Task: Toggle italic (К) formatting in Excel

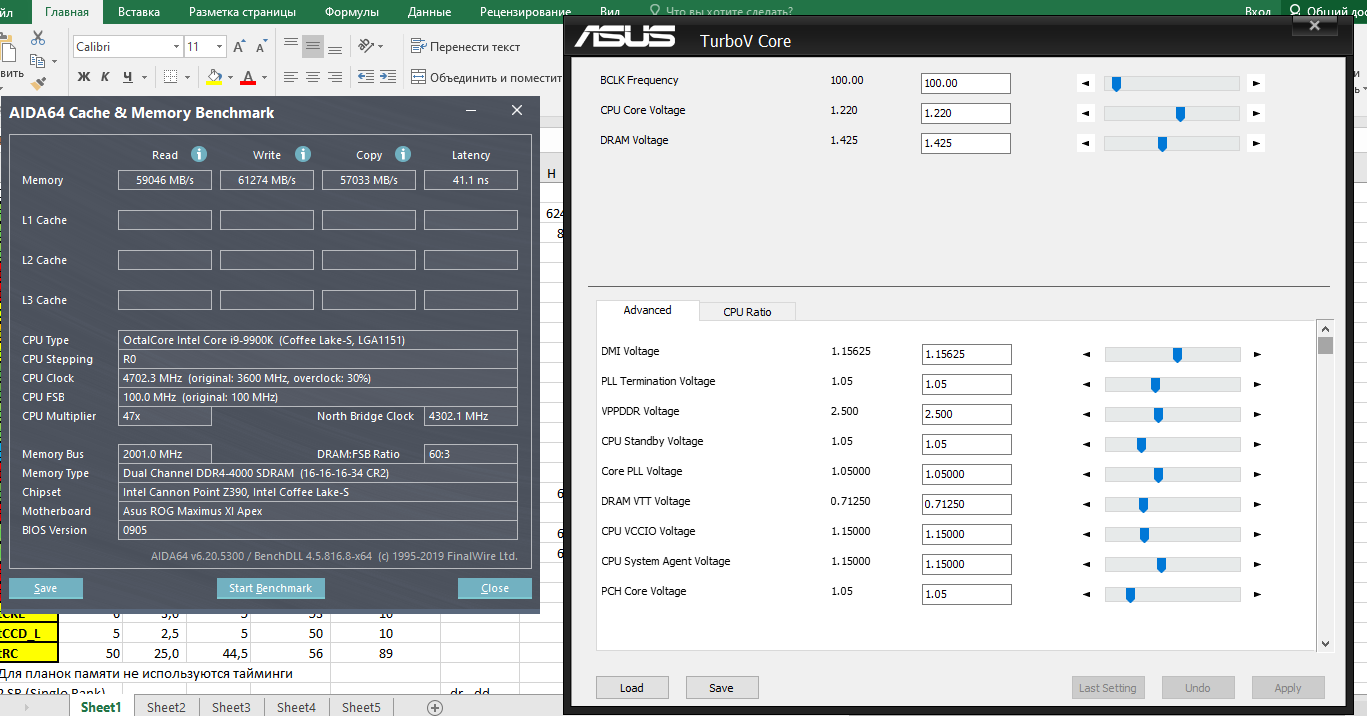Action: pos(105,77)
